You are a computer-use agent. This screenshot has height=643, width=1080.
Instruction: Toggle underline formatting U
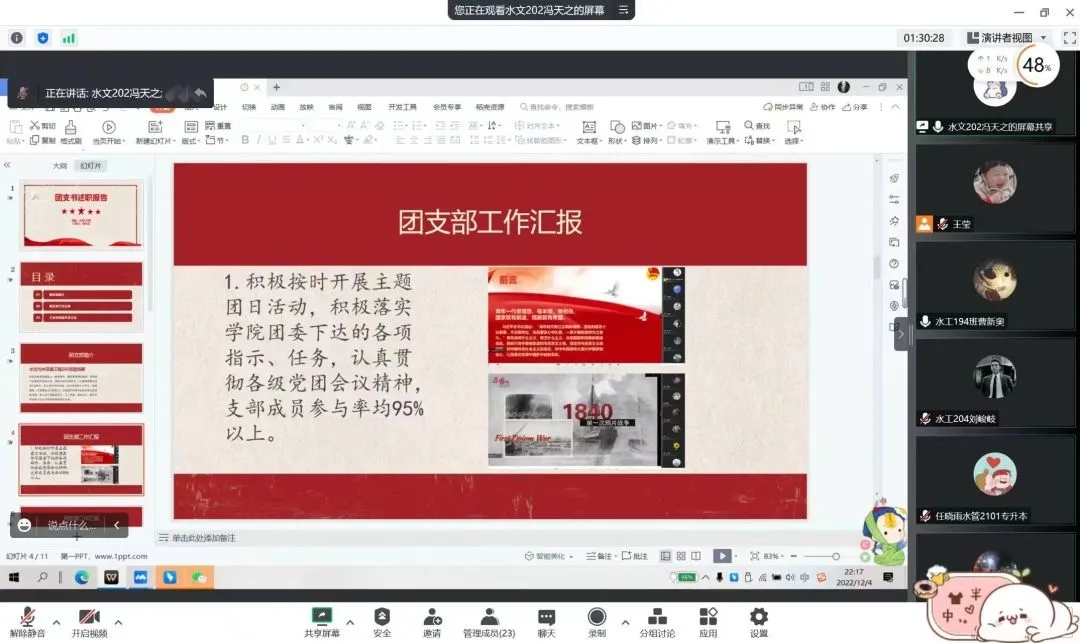point(272,140)
